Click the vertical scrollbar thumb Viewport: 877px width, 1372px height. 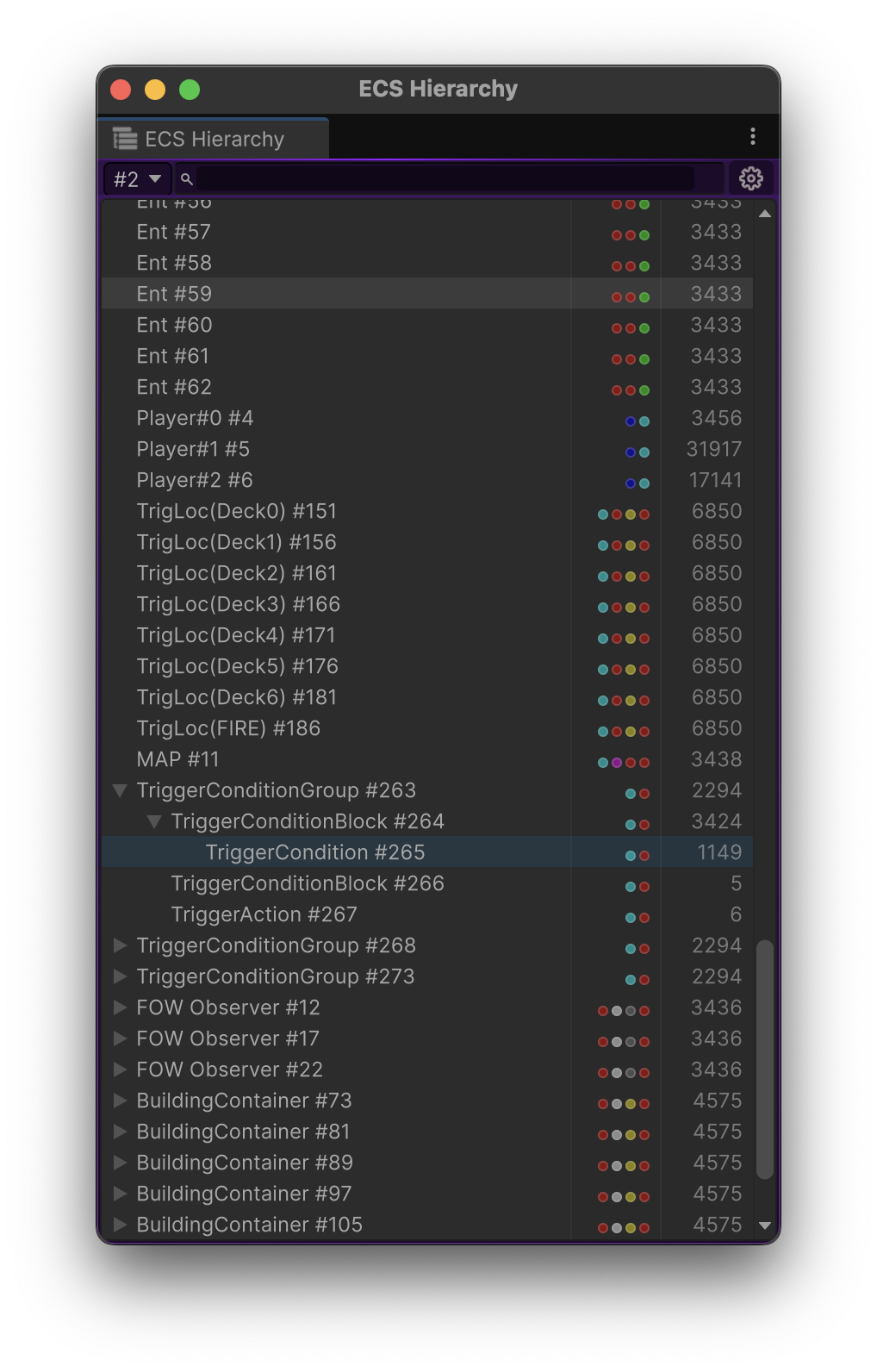coord(764,1060)
